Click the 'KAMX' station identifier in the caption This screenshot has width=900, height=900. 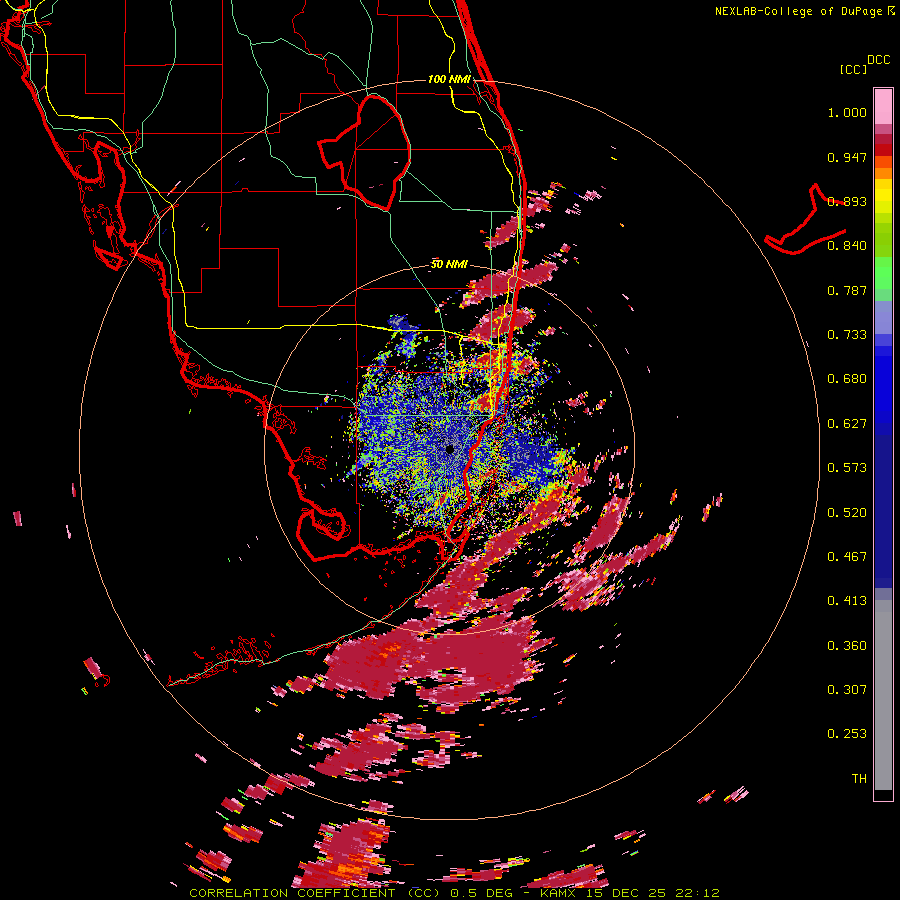(x=558, y=893)
